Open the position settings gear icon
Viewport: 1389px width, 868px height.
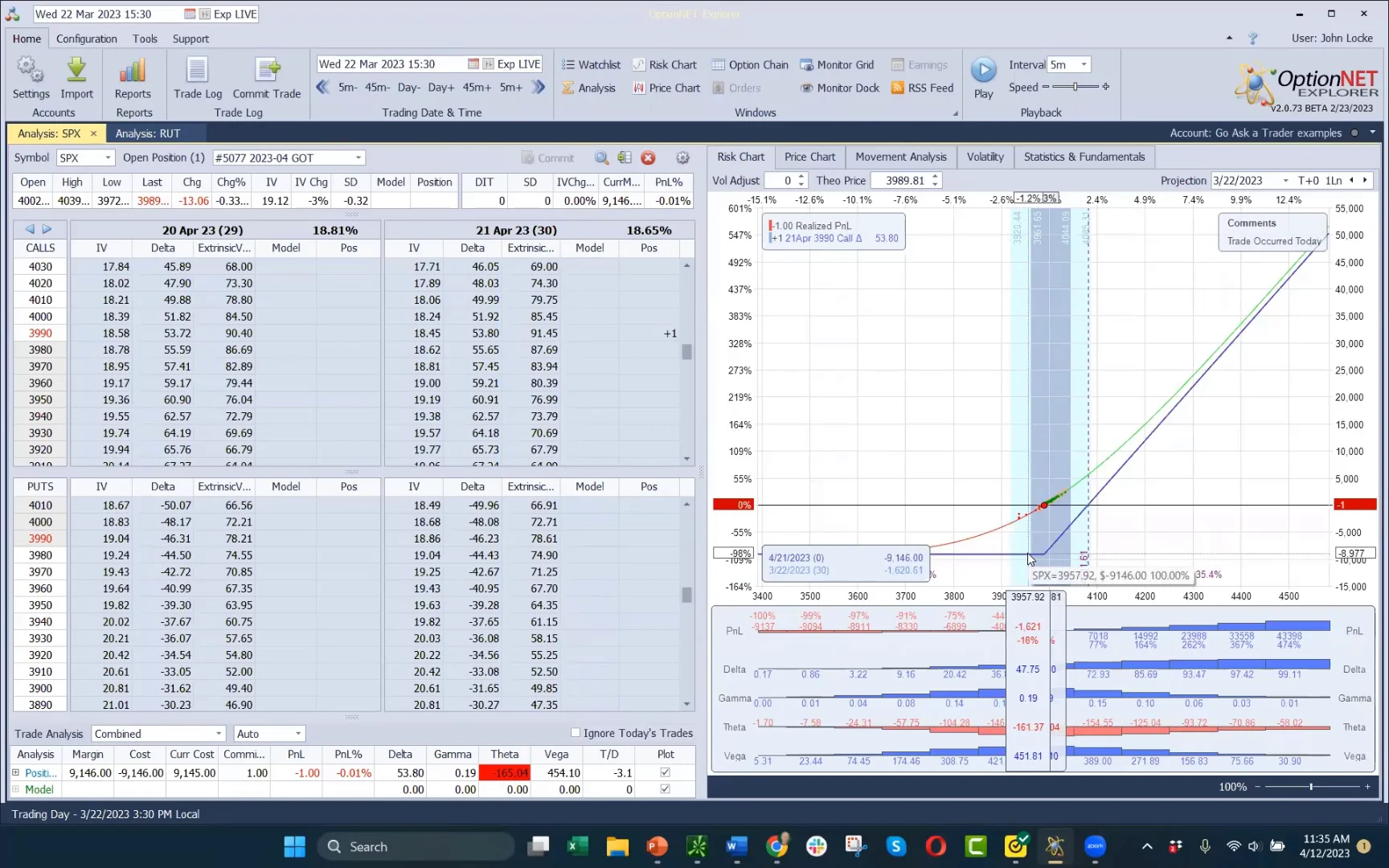pos(682,158)
